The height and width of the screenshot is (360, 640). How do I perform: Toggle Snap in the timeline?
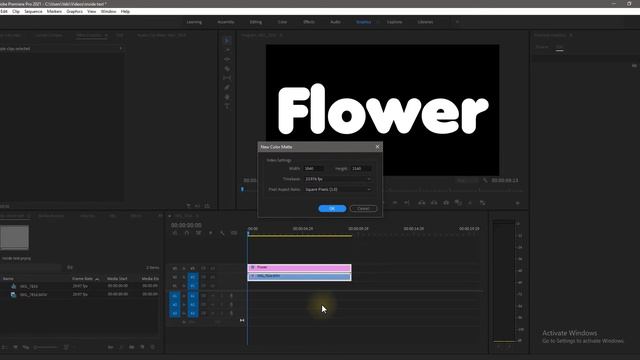187,233
